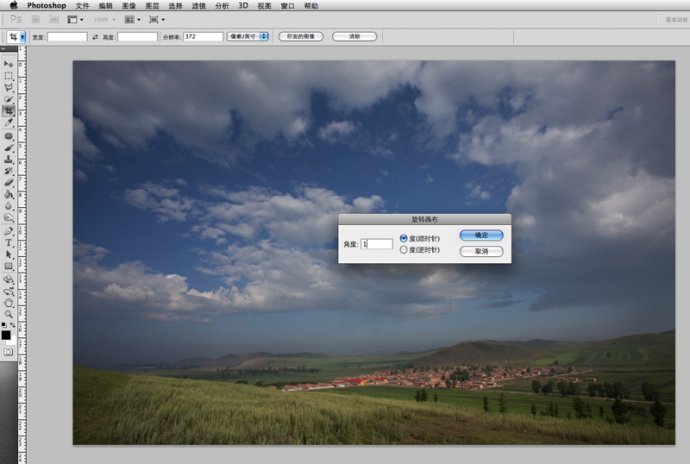The width and height of the screenshot is (690, 464).
Task: Click the foreground color swatch
Action: [6, 333]
